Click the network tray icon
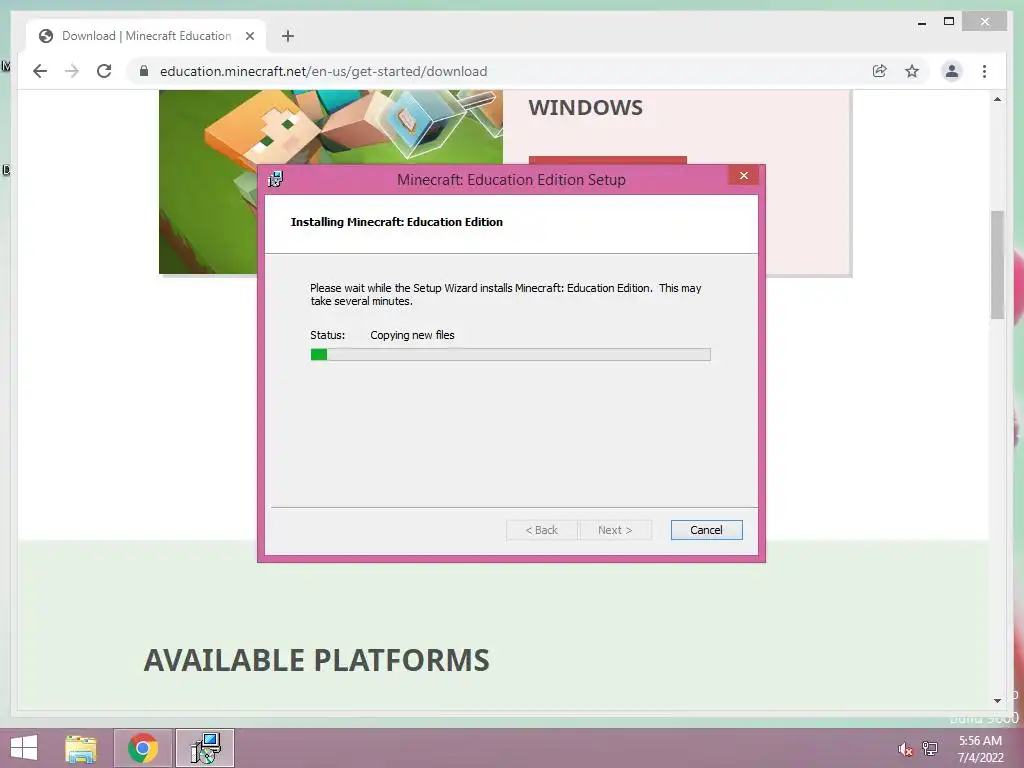 tap(930, 749)
